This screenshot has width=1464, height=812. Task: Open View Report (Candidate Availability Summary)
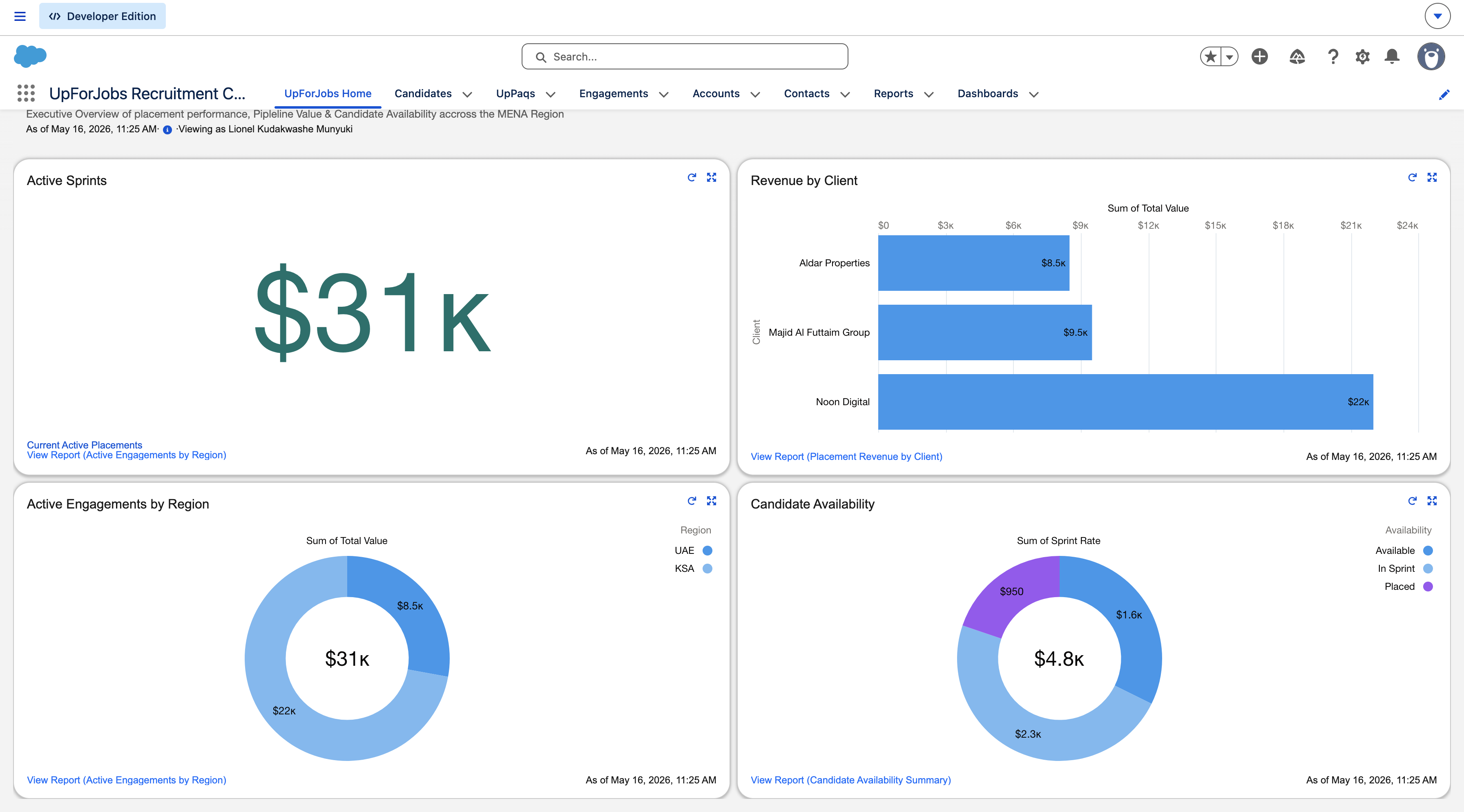point(850,780)
